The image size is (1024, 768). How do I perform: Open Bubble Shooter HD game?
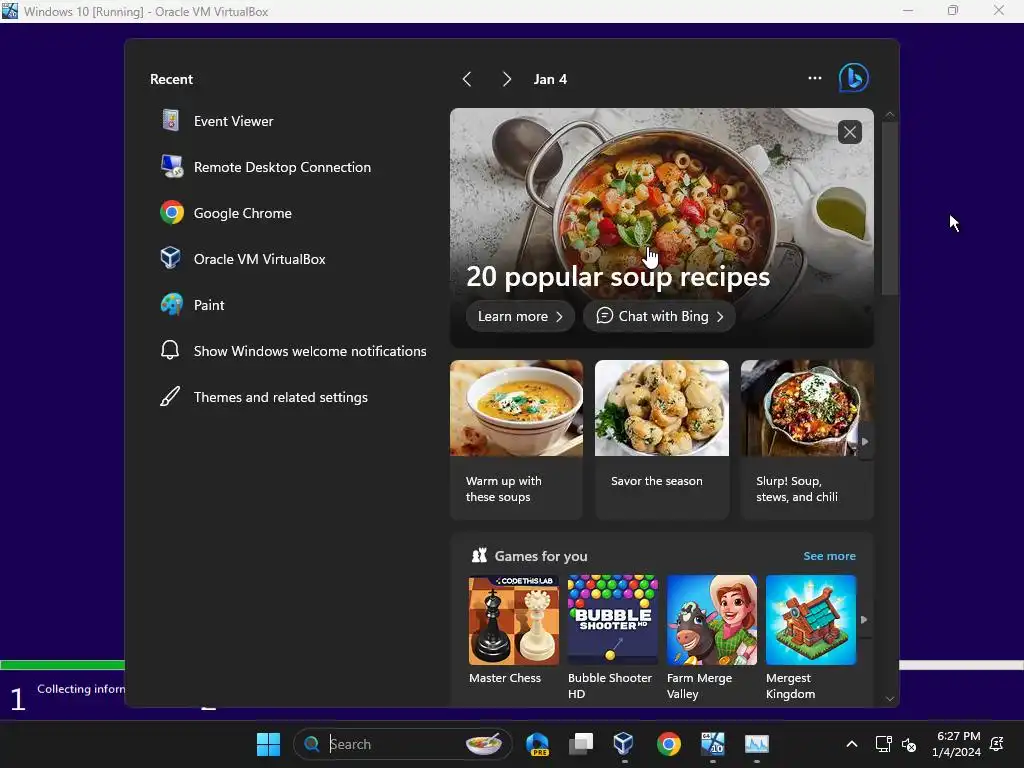[612, 638]
